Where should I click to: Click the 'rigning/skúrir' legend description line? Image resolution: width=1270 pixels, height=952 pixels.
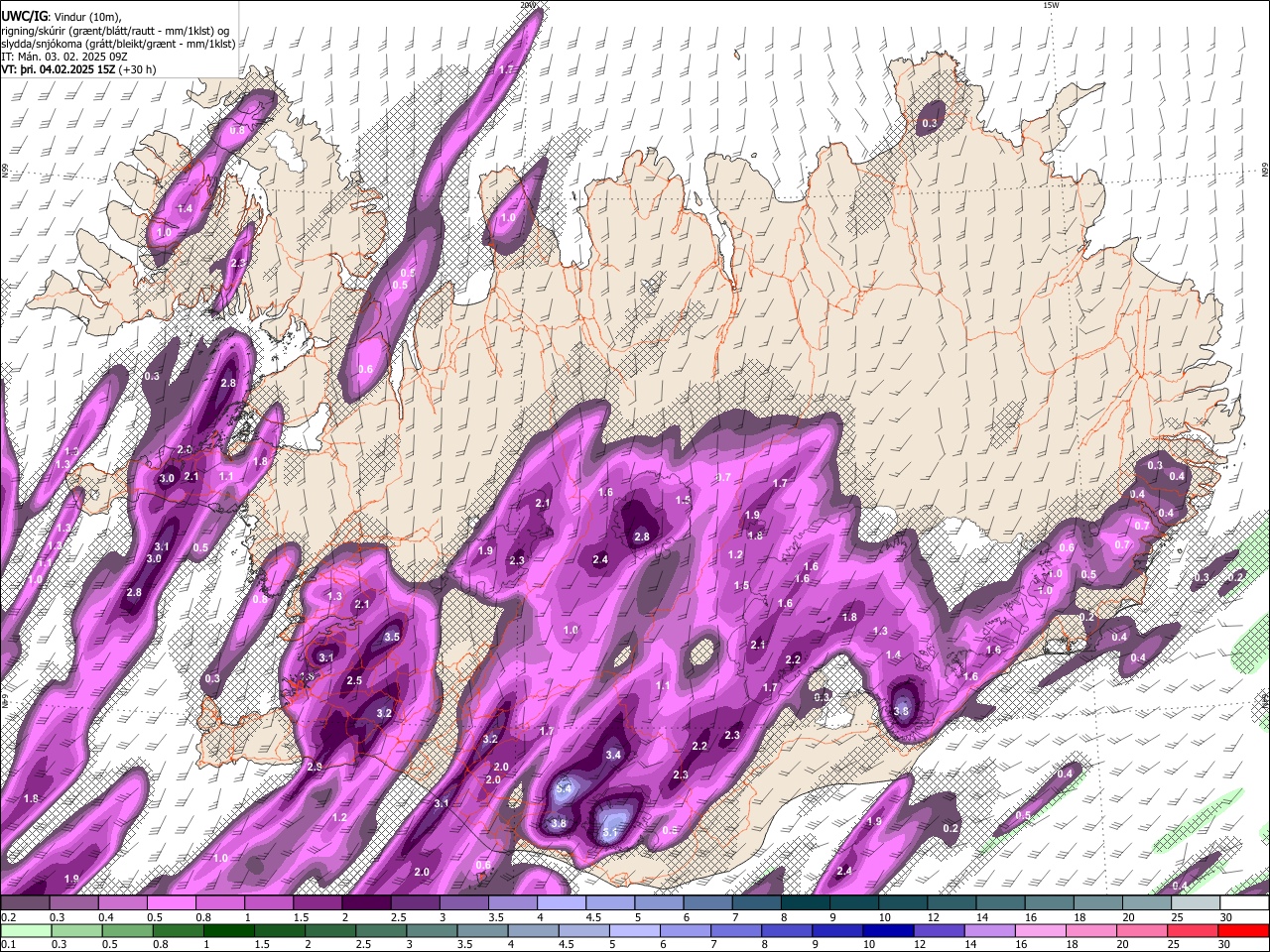click(x=115, y=31)
